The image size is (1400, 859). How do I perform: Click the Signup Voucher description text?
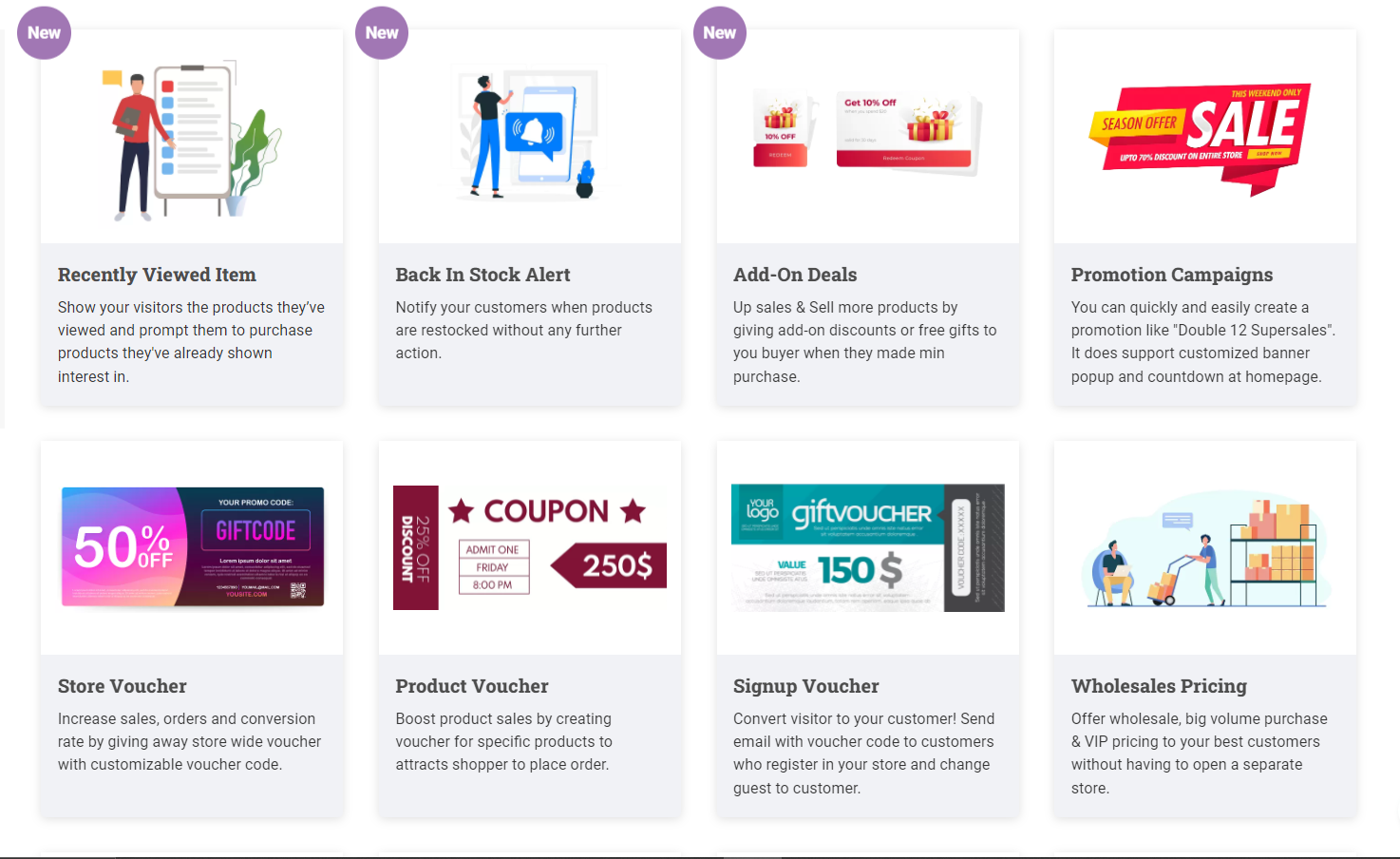point(863,754)
